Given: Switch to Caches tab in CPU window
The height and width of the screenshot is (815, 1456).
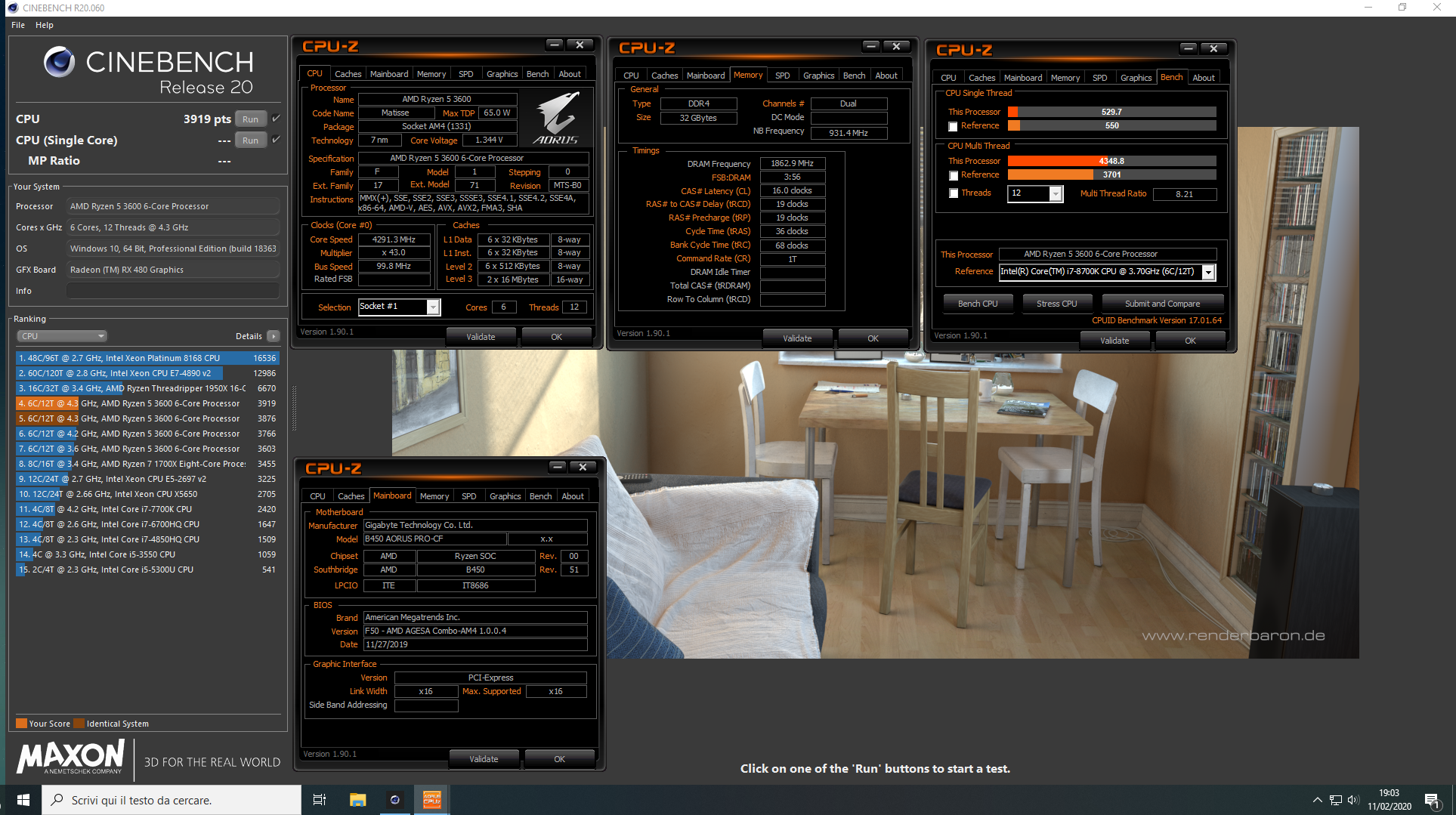Looking at the screenshot, I should point(348,74).
